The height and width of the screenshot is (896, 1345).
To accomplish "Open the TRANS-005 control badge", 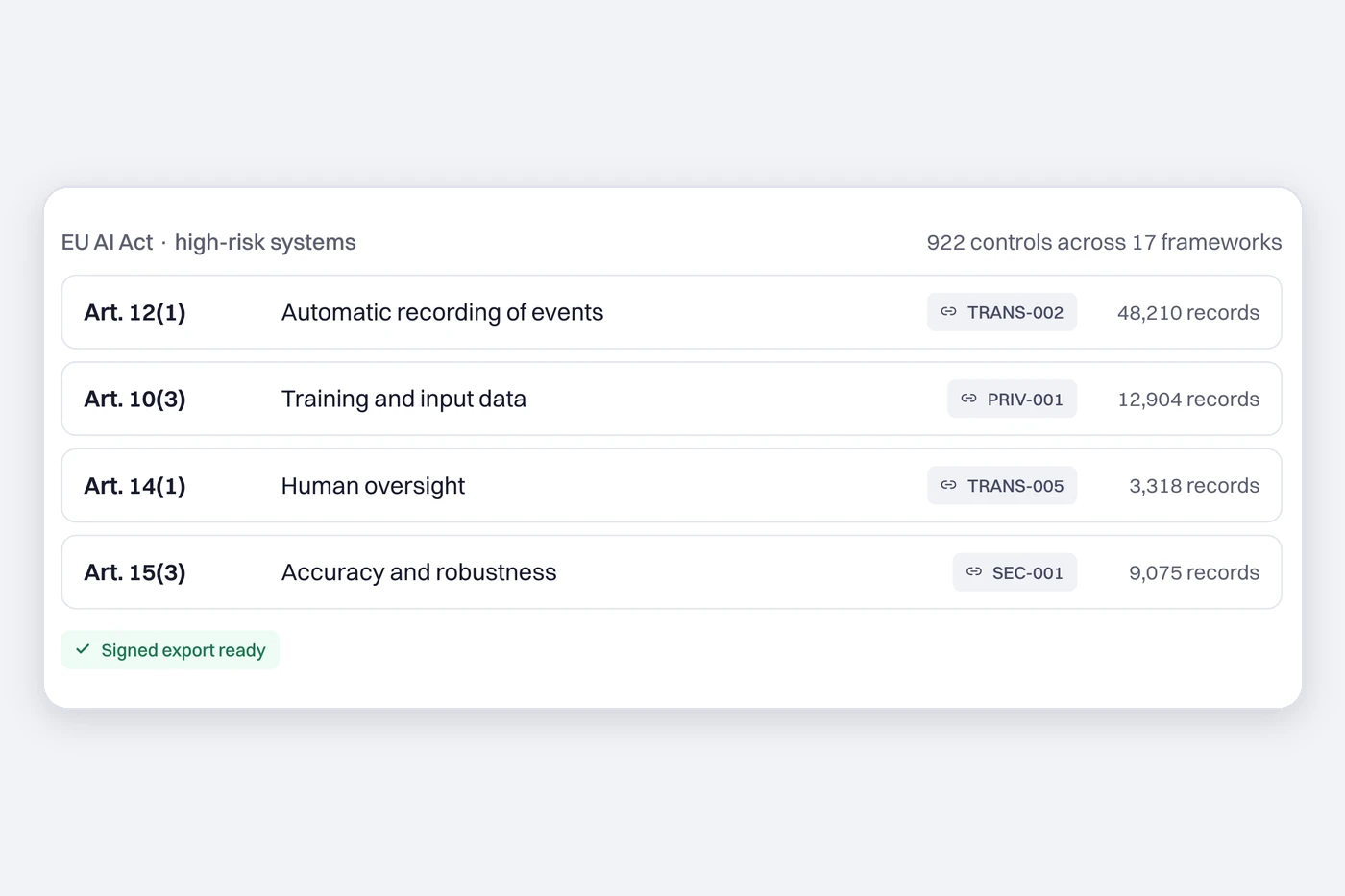I will (x=1002, y=486).
